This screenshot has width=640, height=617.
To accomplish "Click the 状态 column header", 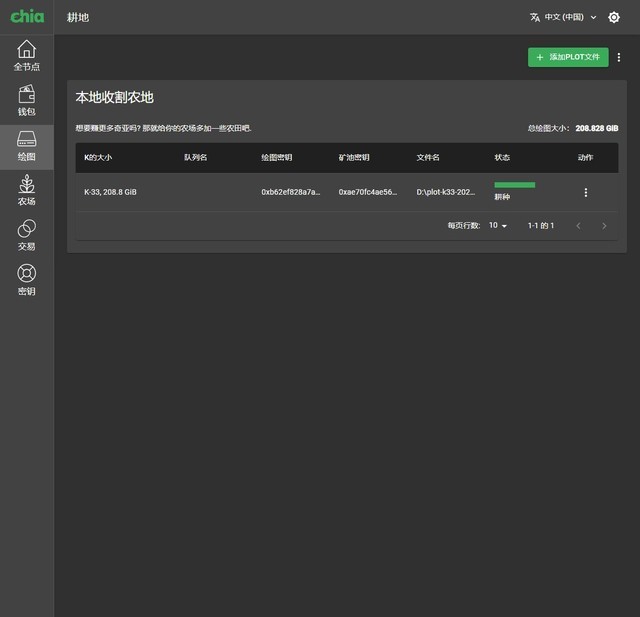I will pos(502,158).
